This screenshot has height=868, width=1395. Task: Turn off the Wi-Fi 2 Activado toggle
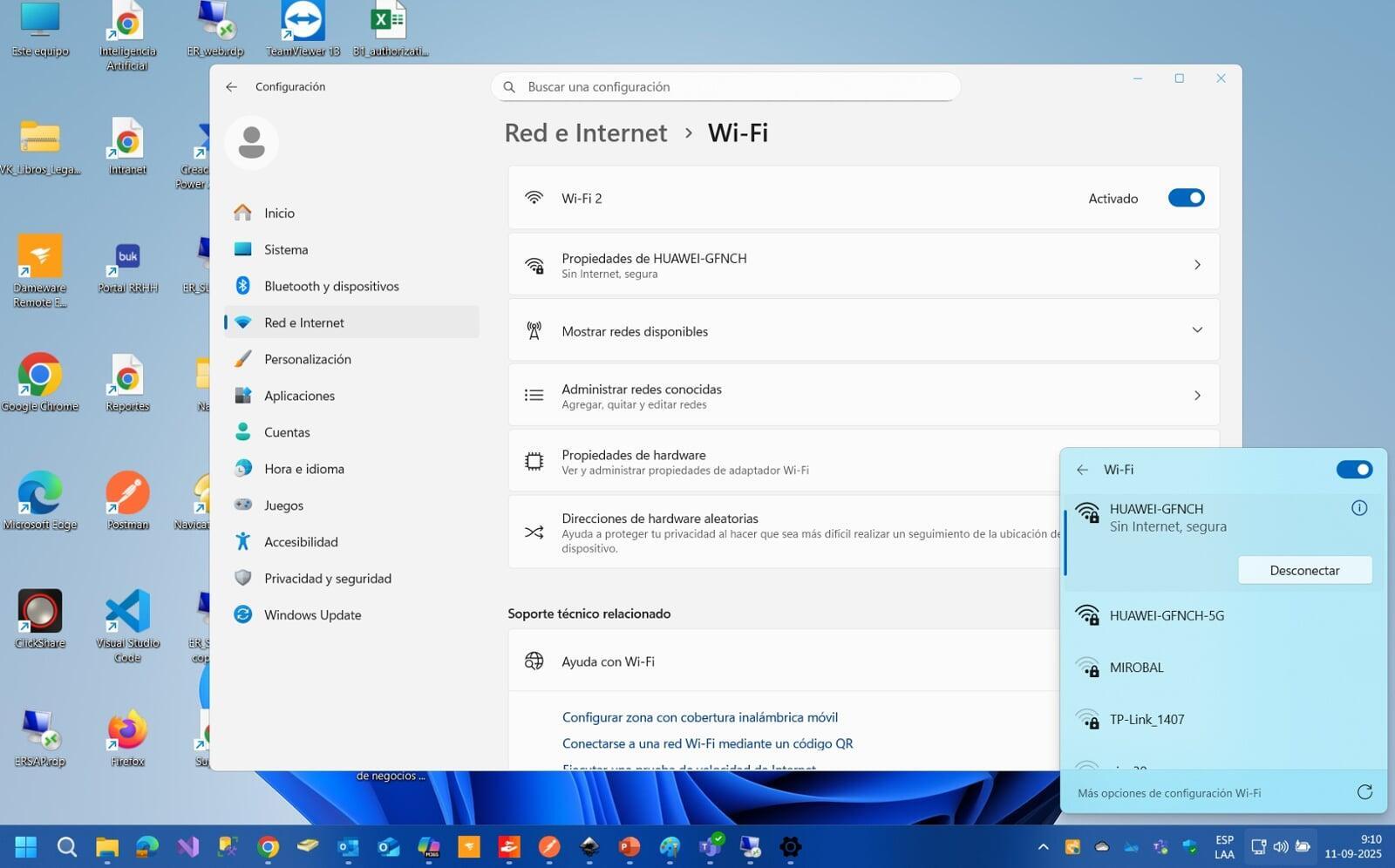pyautogui.click(x=1185, y=198)
